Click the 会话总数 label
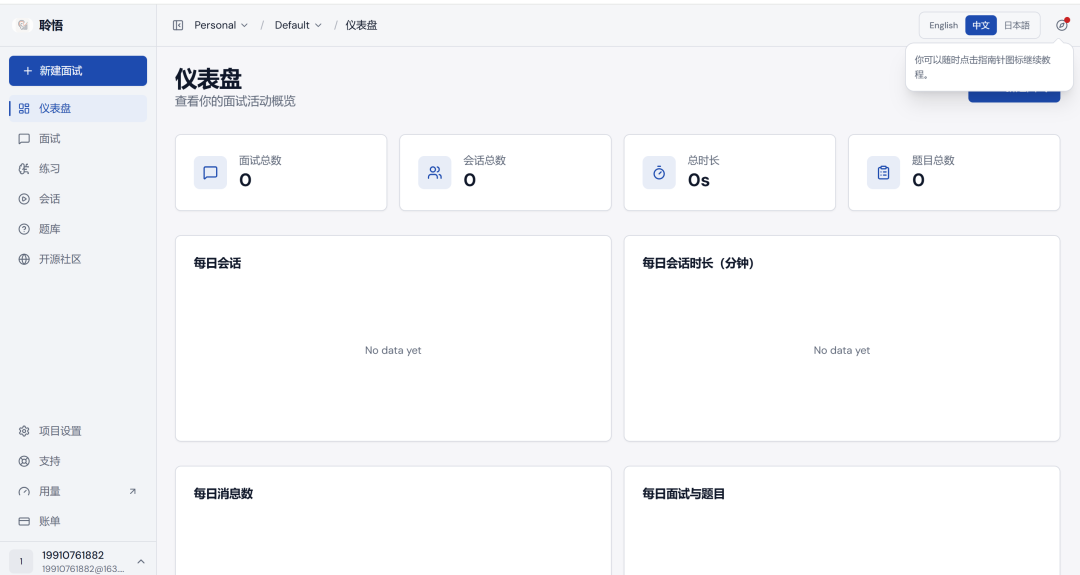 [x=485, y=160]
